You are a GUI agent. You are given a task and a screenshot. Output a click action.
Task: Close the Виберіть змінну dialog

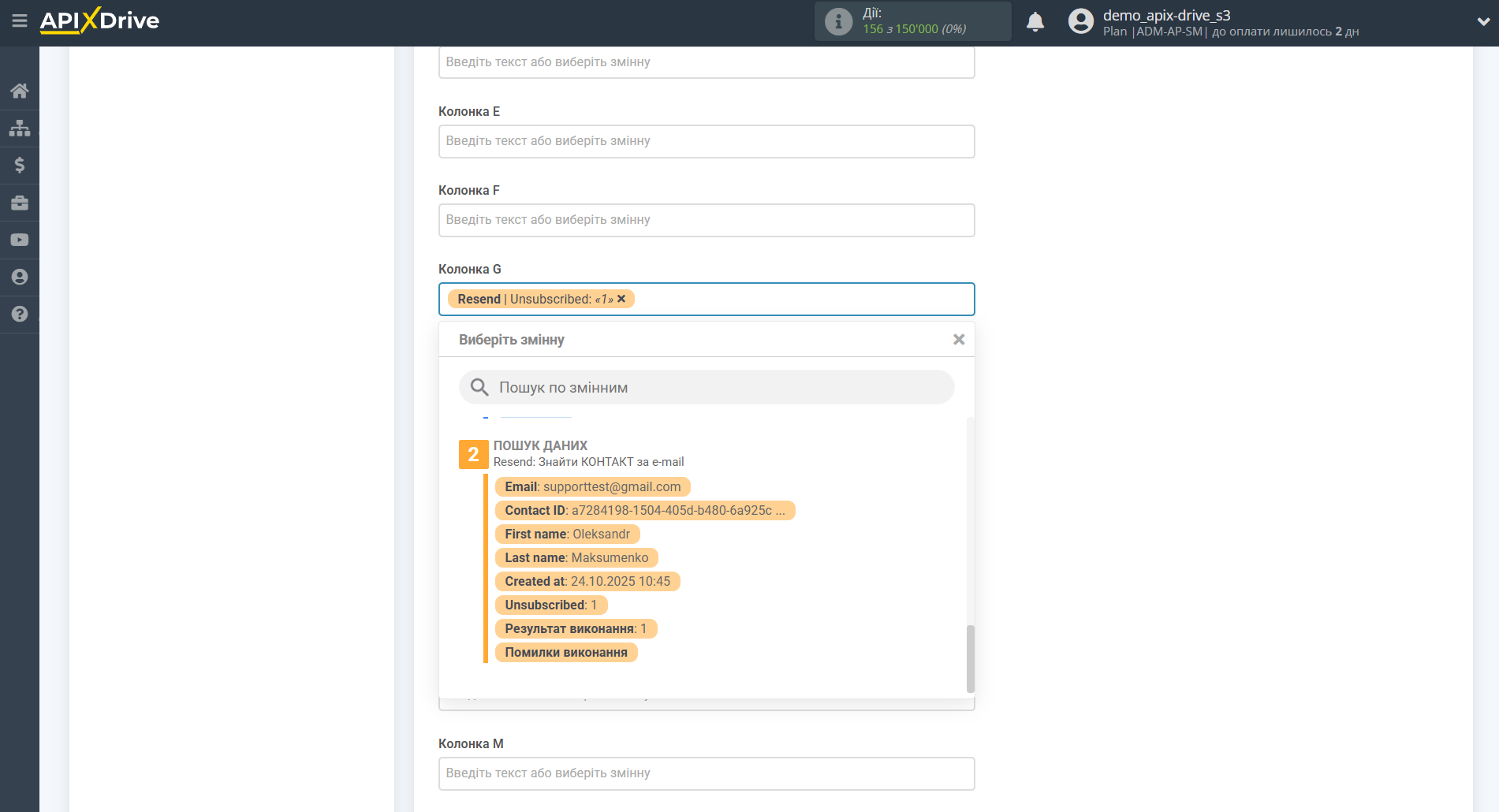coord(958,339)
